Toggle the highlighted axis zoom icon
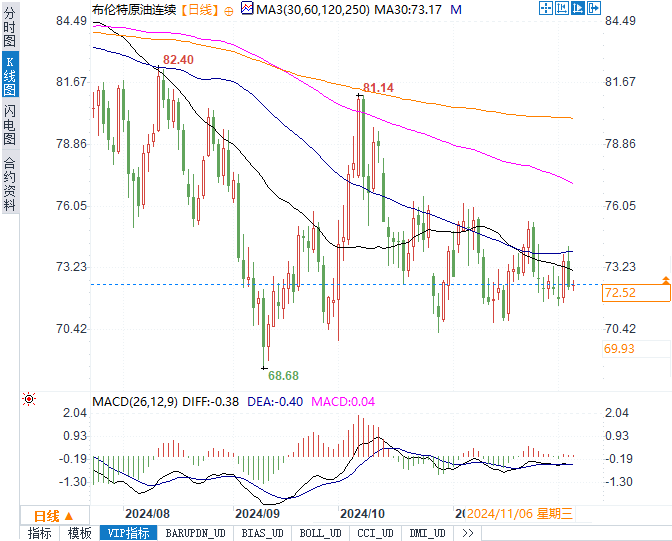Screen dimensions: 672x541 [x=578, y=8]
